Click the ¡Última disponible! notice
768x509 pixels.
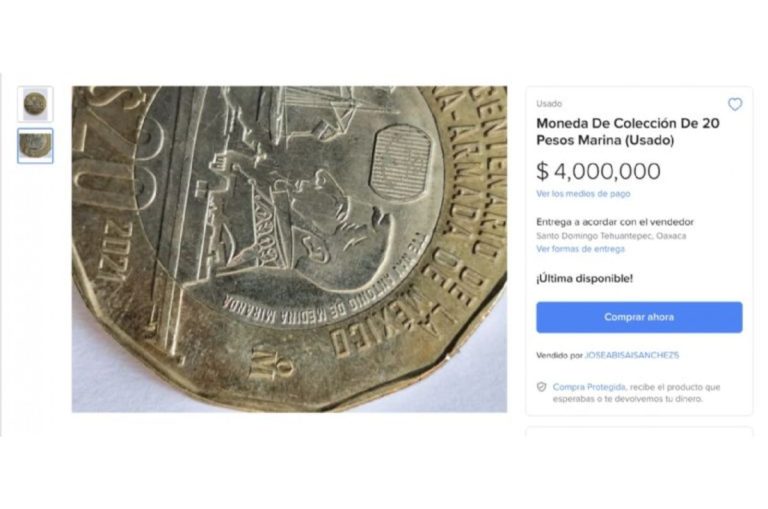(584, 279)
